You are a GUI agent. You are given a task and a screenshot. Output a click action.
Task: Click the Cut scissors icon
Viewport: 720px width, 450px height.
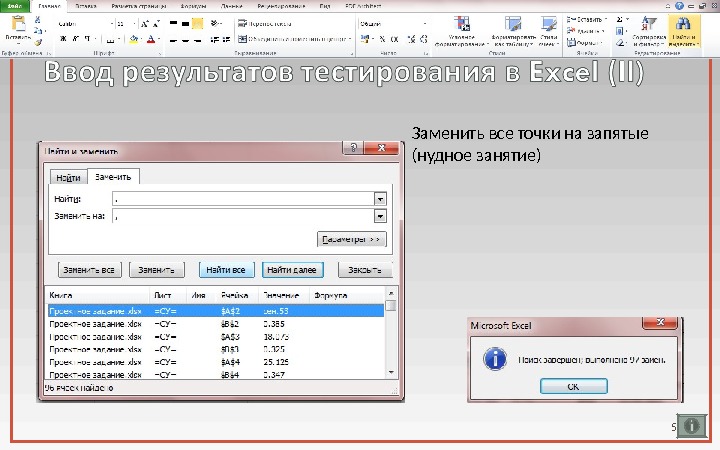tap(38, 20)
